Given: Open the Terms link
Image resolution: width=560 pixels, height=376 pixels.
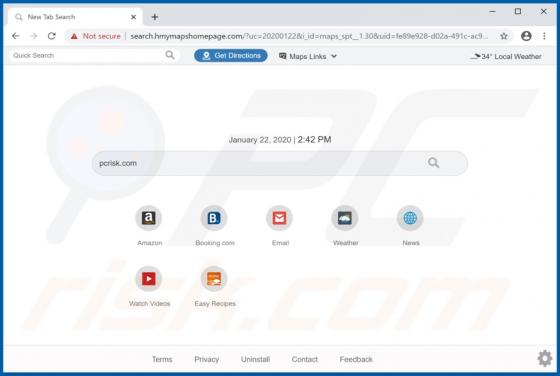Looking at the screenshot, I should (x=162, y=359).
